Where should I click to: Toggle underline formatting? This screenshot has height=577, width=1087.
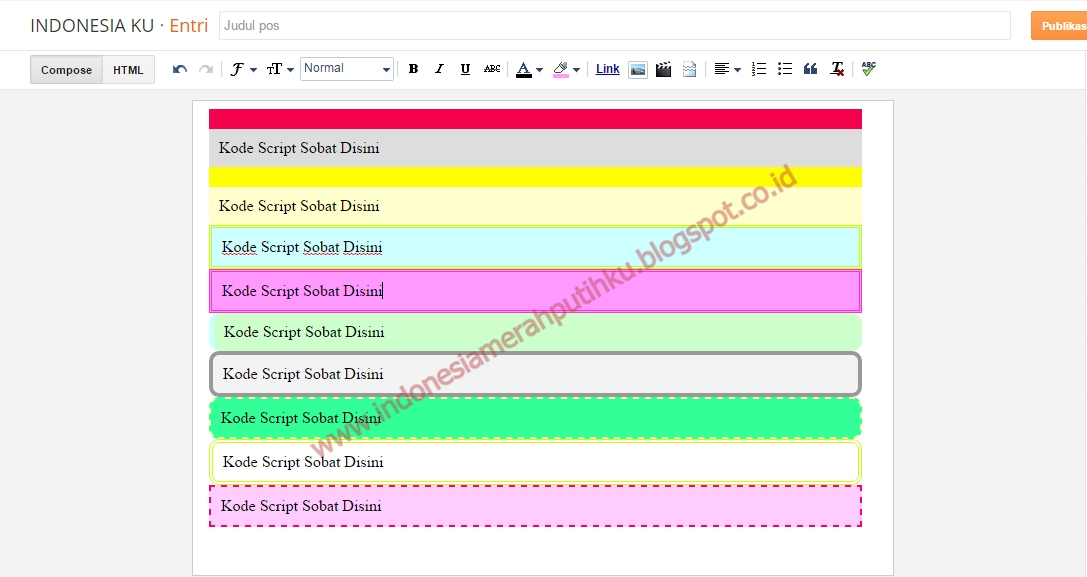(465, 69)
